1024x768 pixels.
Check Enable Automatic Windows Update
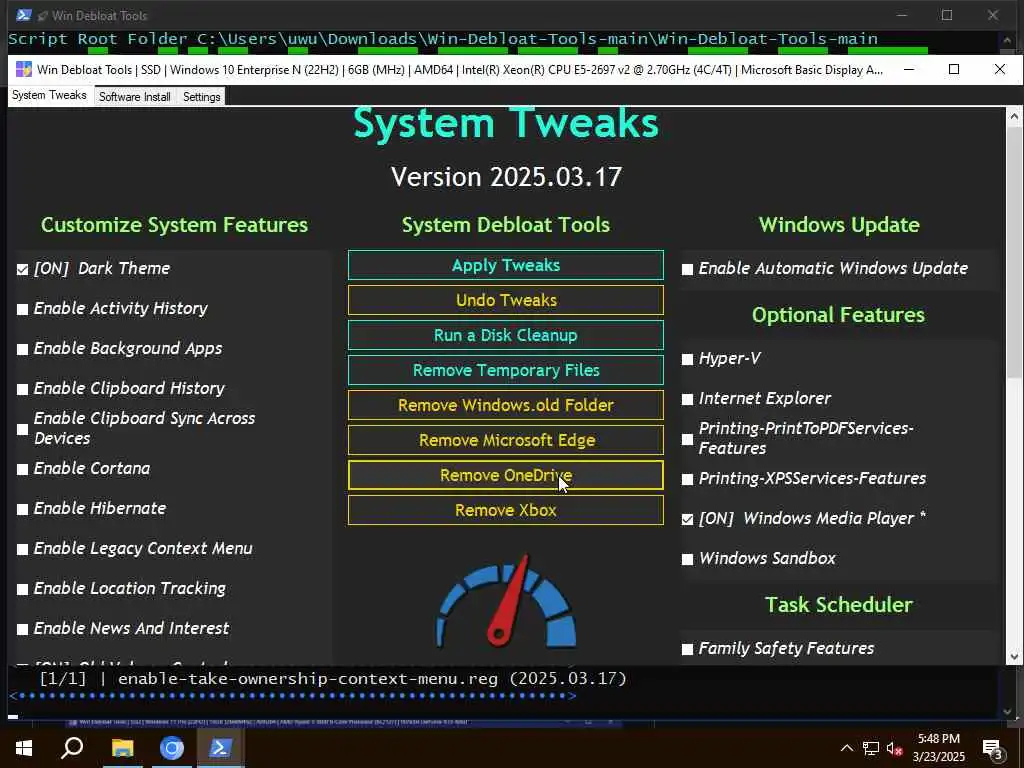tap(687, 269)
